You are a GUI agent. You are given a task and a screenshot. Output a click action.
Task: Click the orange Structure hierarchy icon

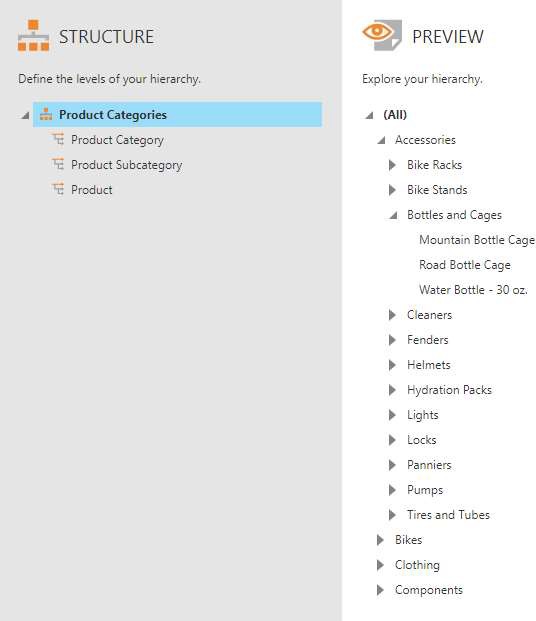33,36
